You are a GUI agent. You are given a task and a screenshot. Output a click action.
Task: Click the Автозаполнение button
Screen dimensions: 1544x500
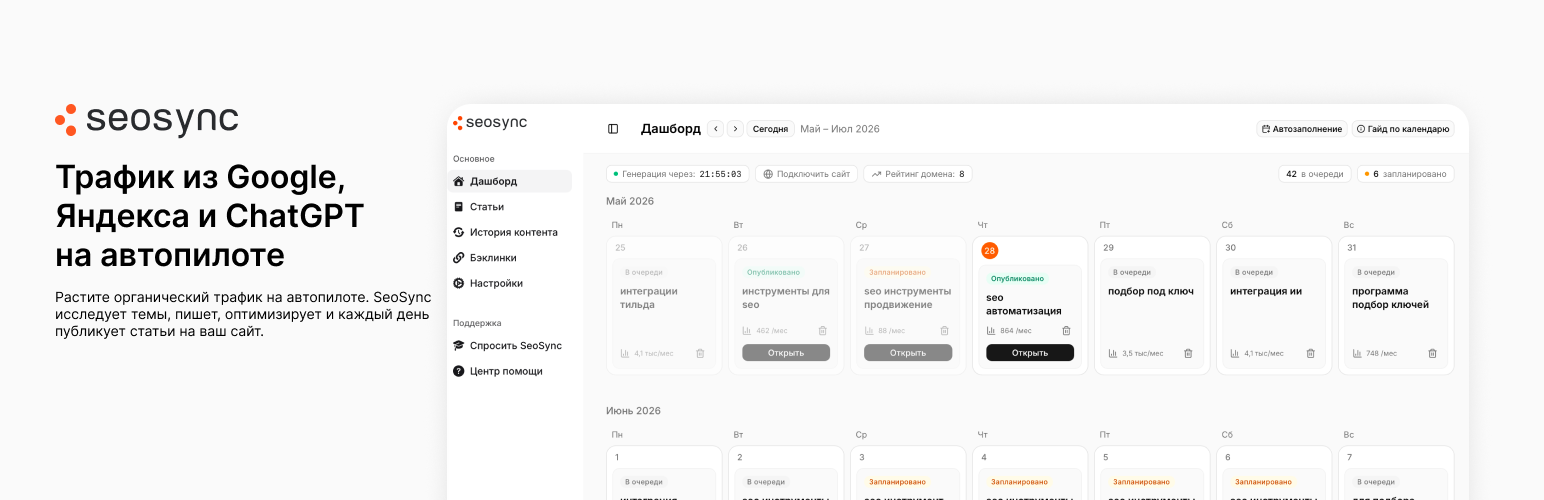tap(1302, 129)
